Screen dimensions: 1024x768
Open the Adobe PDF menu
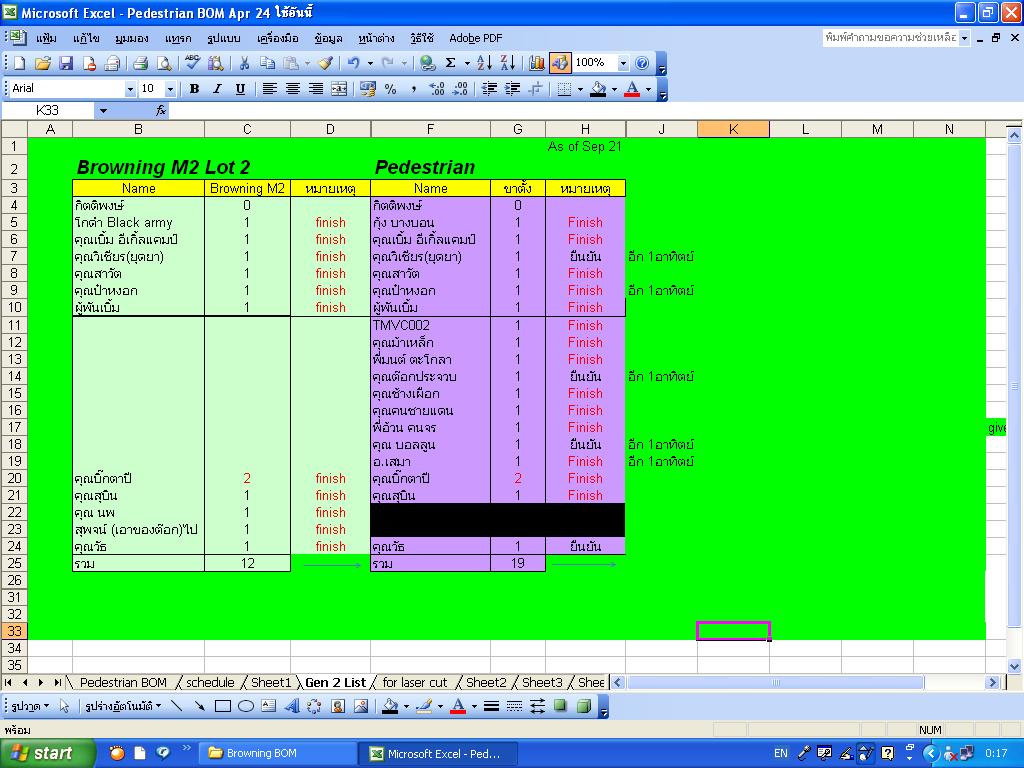475,38
